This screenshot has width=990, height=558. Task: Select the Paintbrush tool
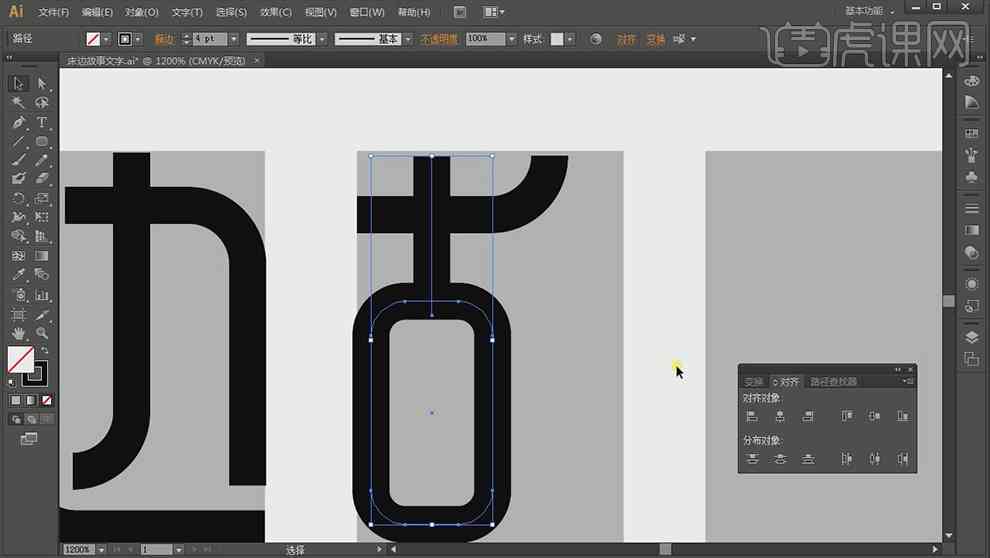[18, 160]
